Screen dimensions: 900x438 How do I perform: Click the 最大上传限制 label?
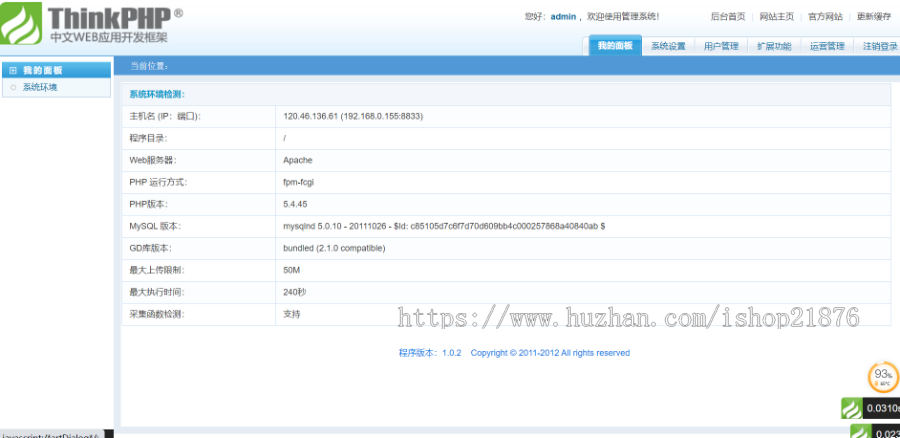tap(157, 270)
